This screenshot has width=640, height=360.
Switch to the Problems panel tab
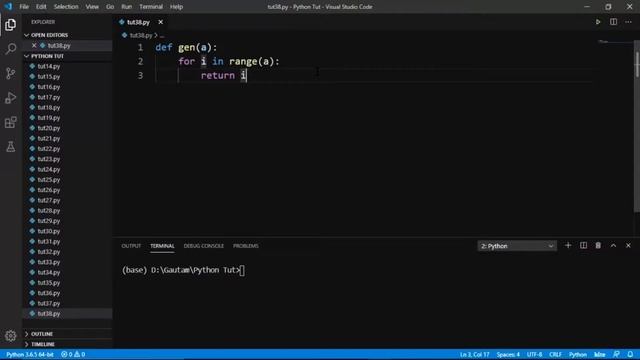click(x=246, y=246)
